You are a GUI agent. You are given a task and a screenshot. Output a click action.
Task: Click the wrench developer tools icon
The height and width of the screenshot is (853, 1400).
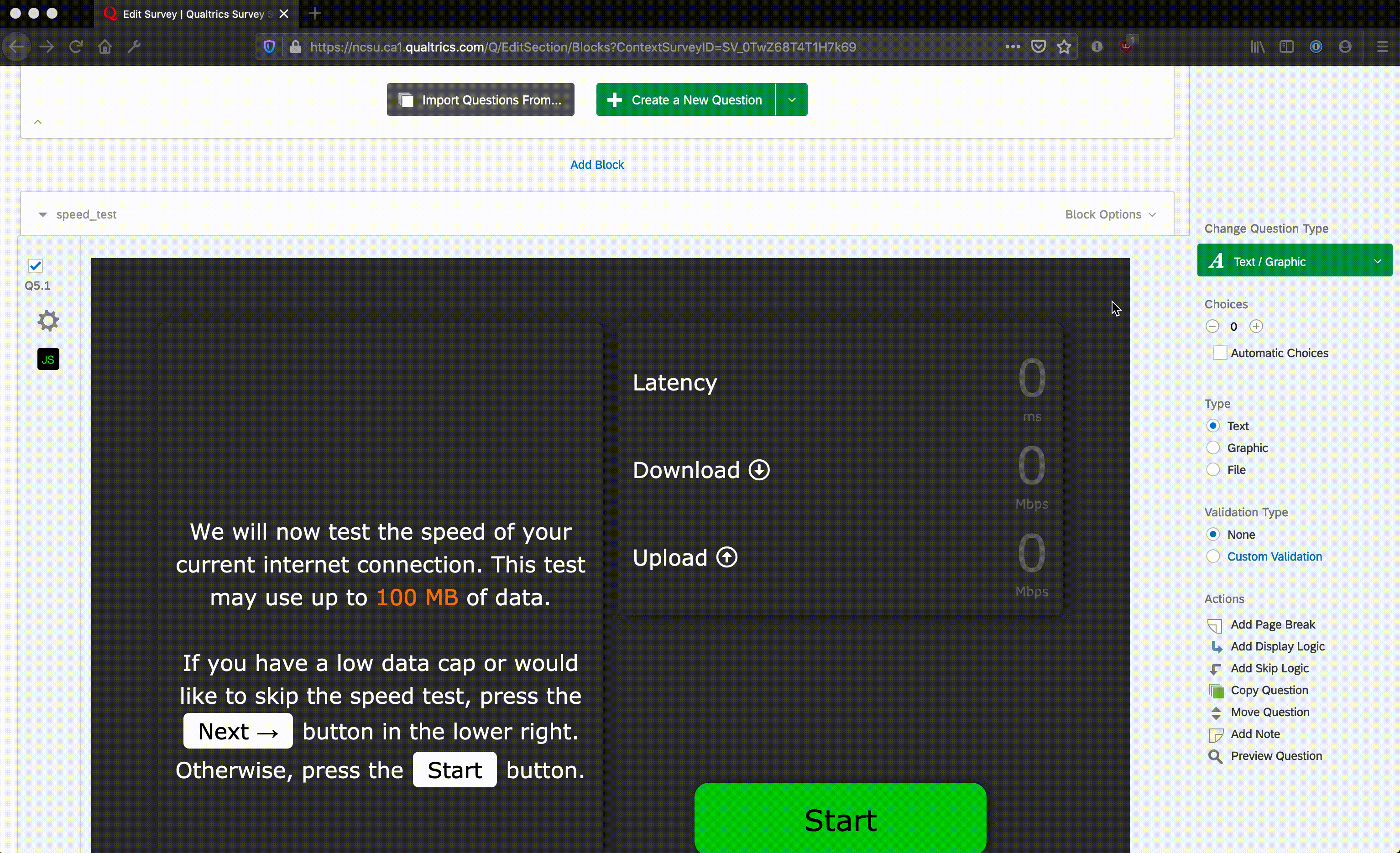pos(134,47)
